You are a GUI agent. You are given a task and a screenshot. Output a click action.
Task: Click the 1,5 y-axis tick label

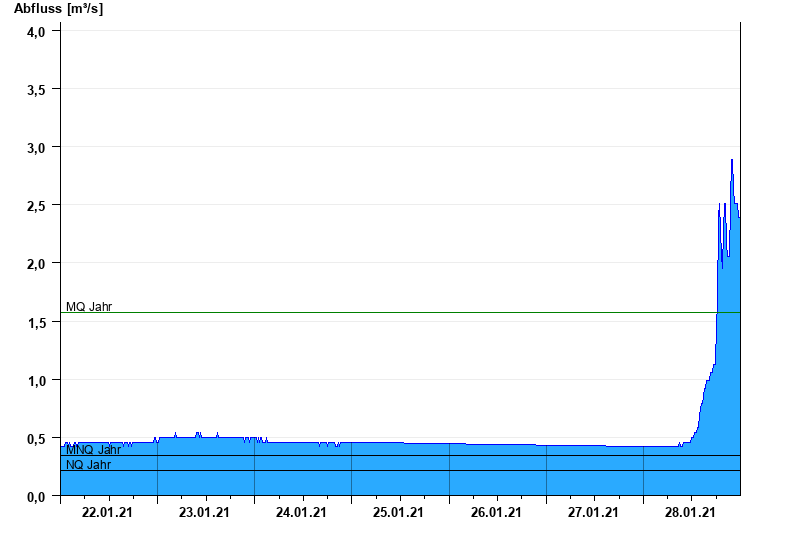click(37, 322)
